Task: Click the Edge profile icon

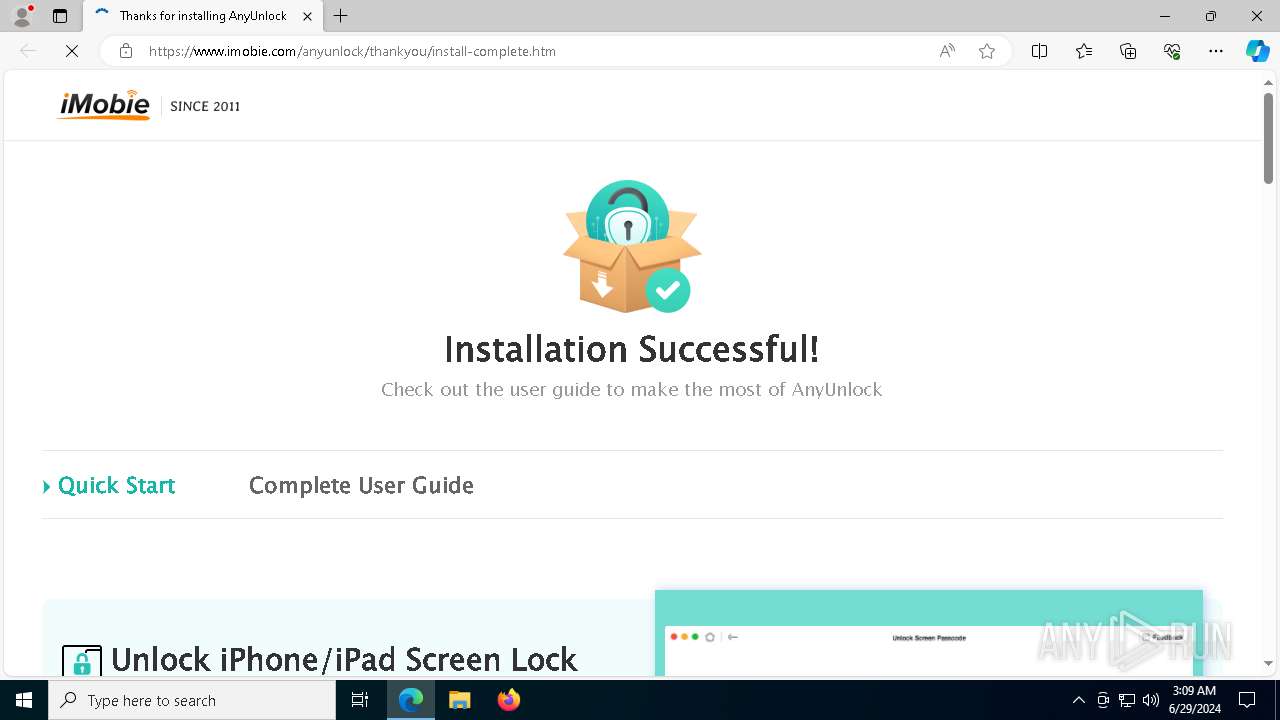Action: coord(22,16)
